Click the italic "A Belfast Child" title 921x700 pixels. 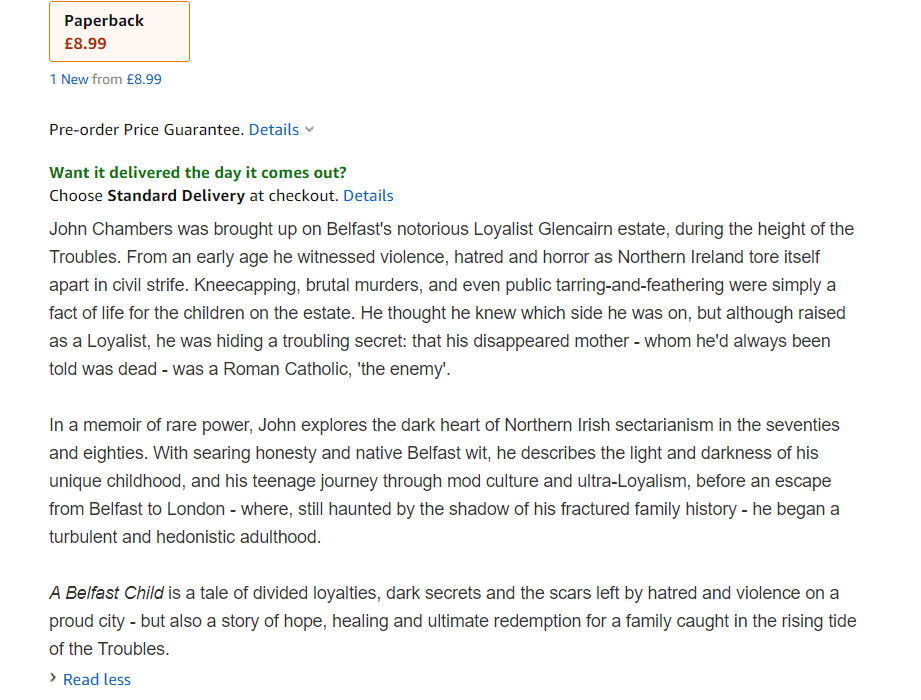pyautogui.click(x=106, y=593)
